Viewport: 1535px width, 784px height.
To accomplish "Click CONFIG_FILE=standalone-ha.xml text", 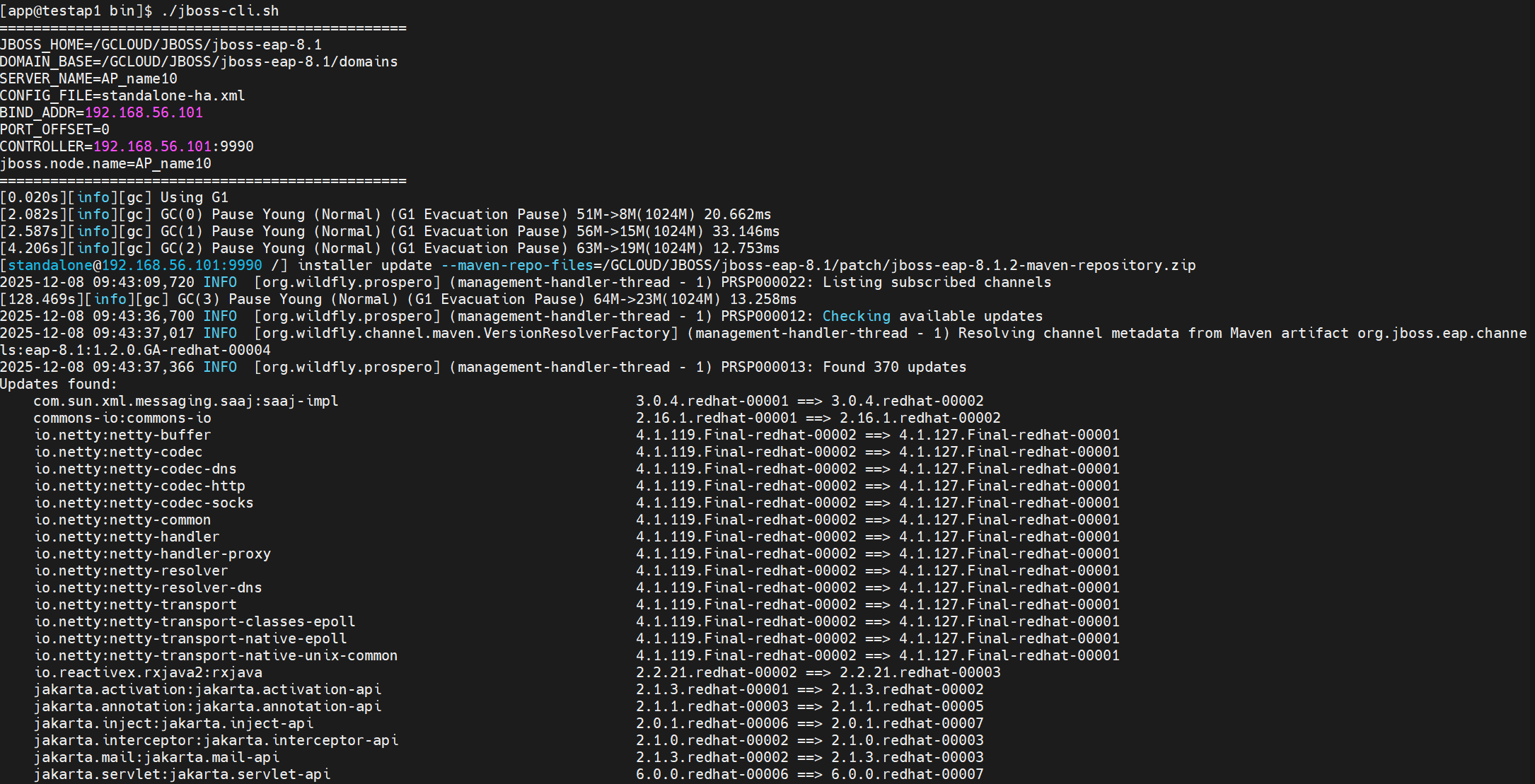I will point(122,95).
